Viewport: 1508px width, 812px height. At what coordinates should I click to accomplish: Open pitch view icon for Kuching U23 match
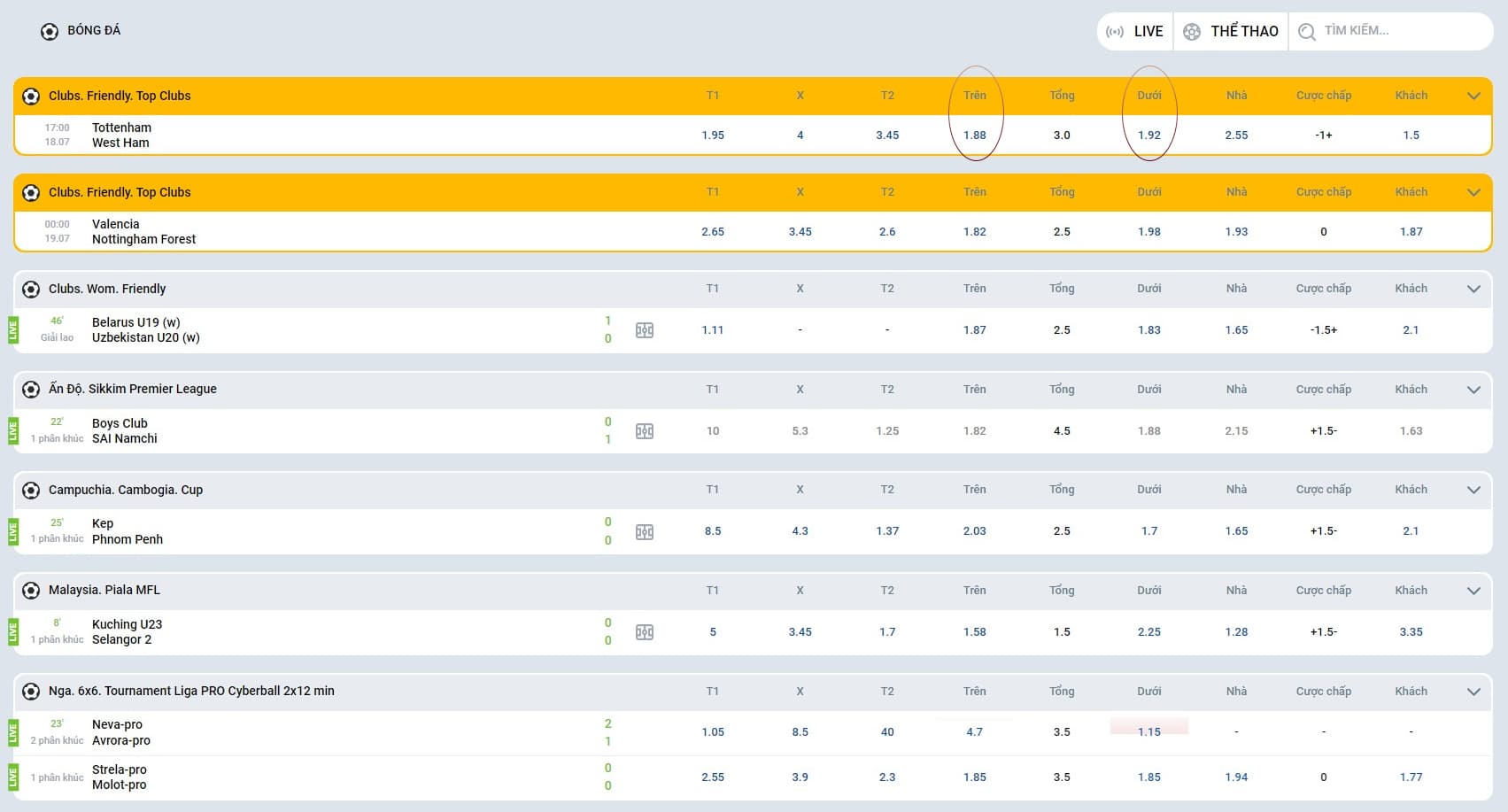coord(645,632)
